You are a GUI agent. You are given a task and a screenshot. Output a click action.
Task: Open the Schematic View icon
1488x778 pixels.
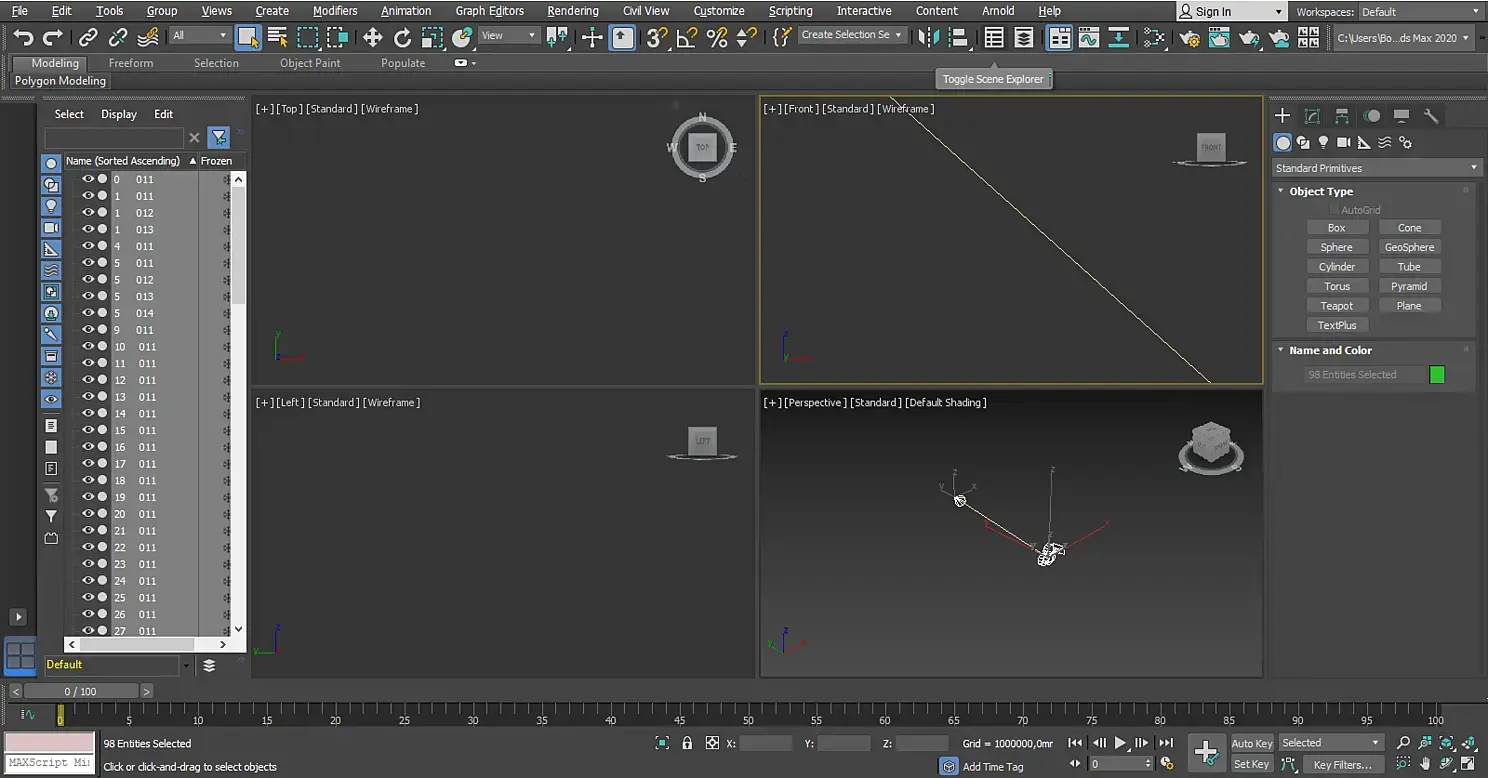(x=1154, y=38)
